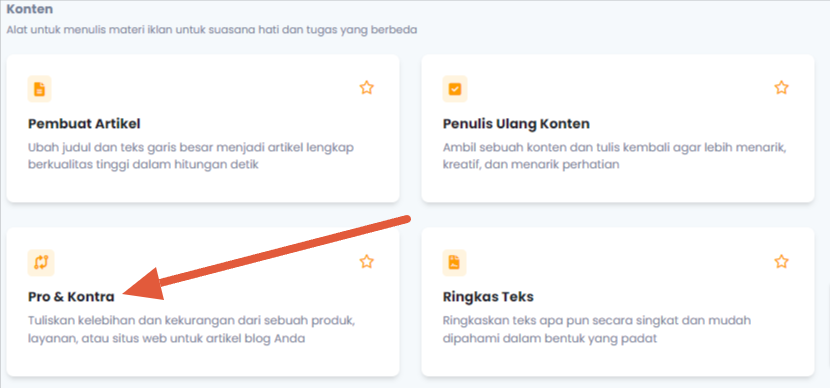Toggle the favorite star on Pro & Kontra
830x388 pixels.
(367, 261)
